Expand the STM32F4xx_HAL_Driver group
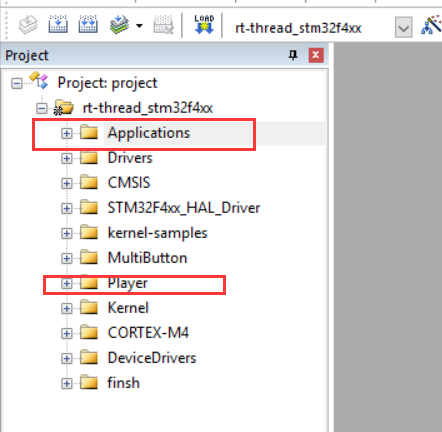The width and height of the screenshot is (442, 432). click(x=67, y=208)
